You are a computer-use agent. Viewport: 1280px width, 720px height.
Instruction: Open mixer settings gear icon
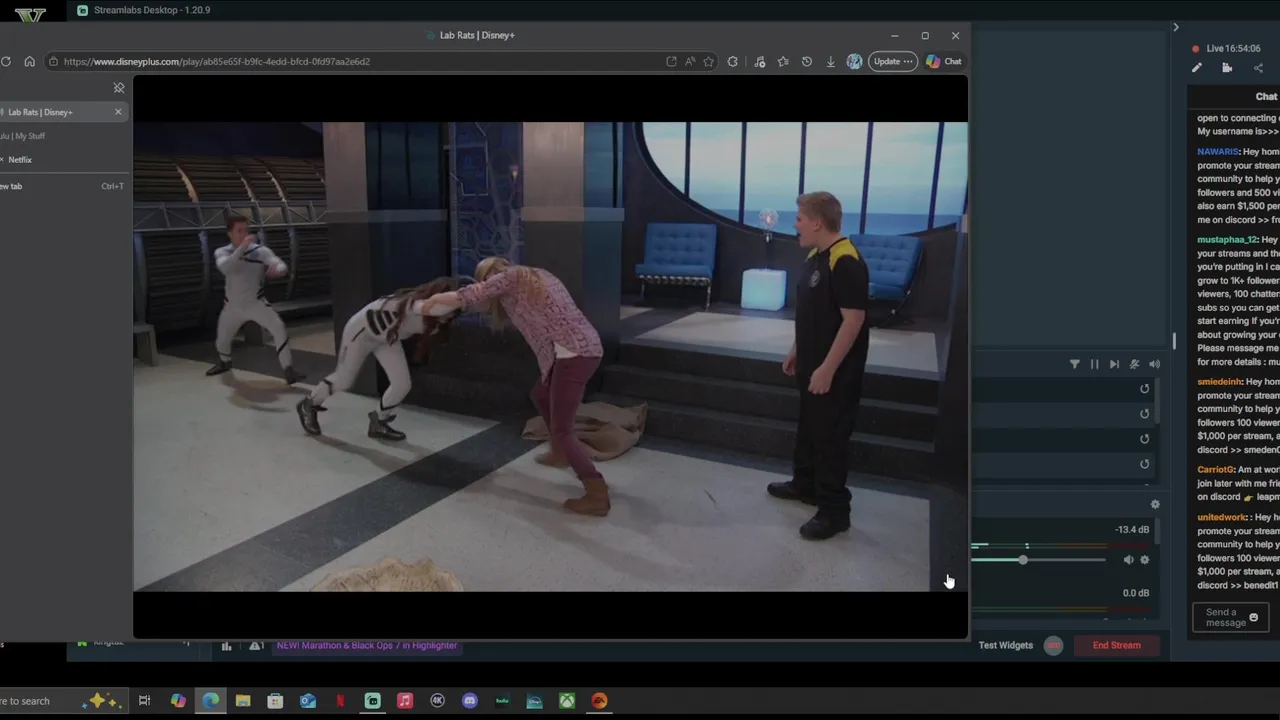tap(1155, 505)
